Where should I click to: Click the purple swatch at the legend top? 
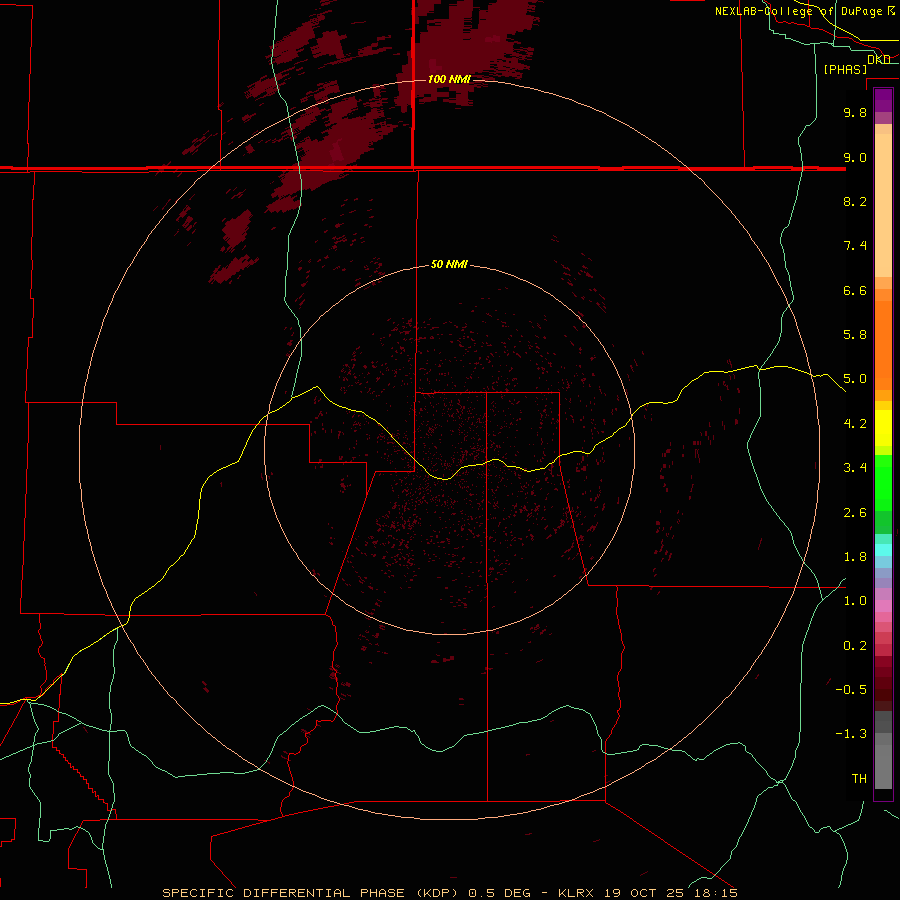(x=883, y=100)
